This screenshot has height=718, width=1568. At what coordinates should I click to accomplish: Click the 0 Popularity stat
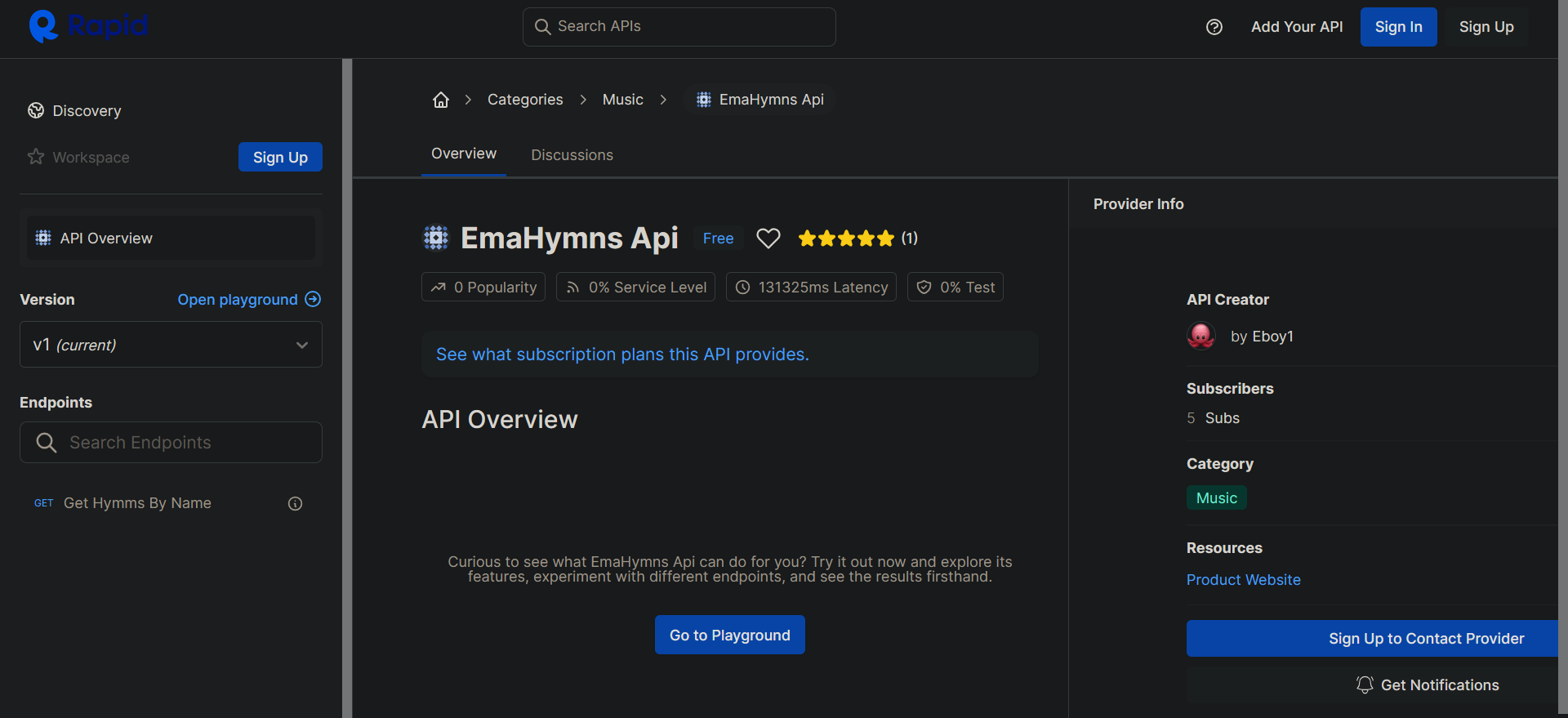click(483, 287)
